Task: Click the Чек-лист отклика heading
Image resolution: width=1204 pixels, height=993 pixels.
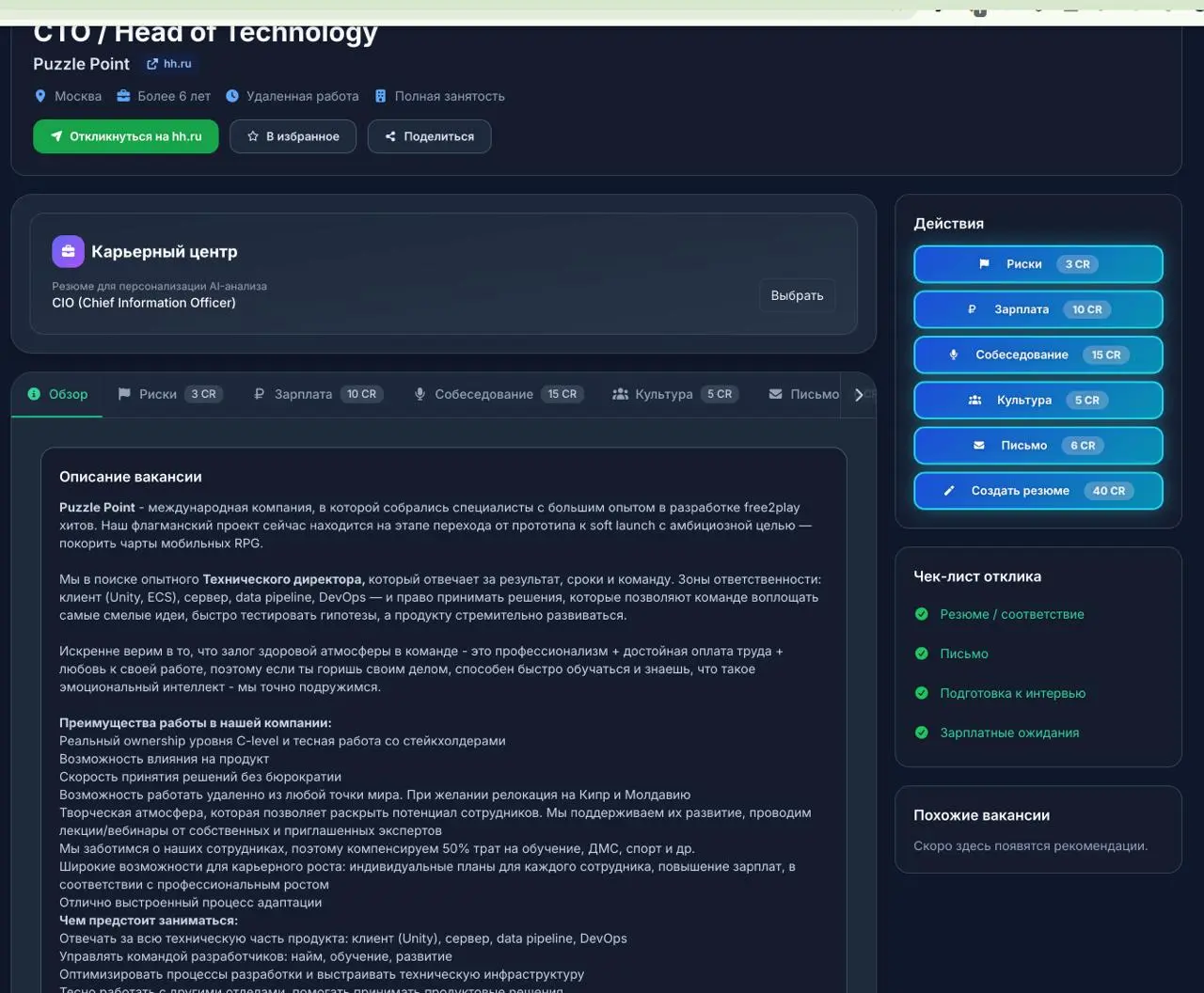Action: (x=977, y=576)
